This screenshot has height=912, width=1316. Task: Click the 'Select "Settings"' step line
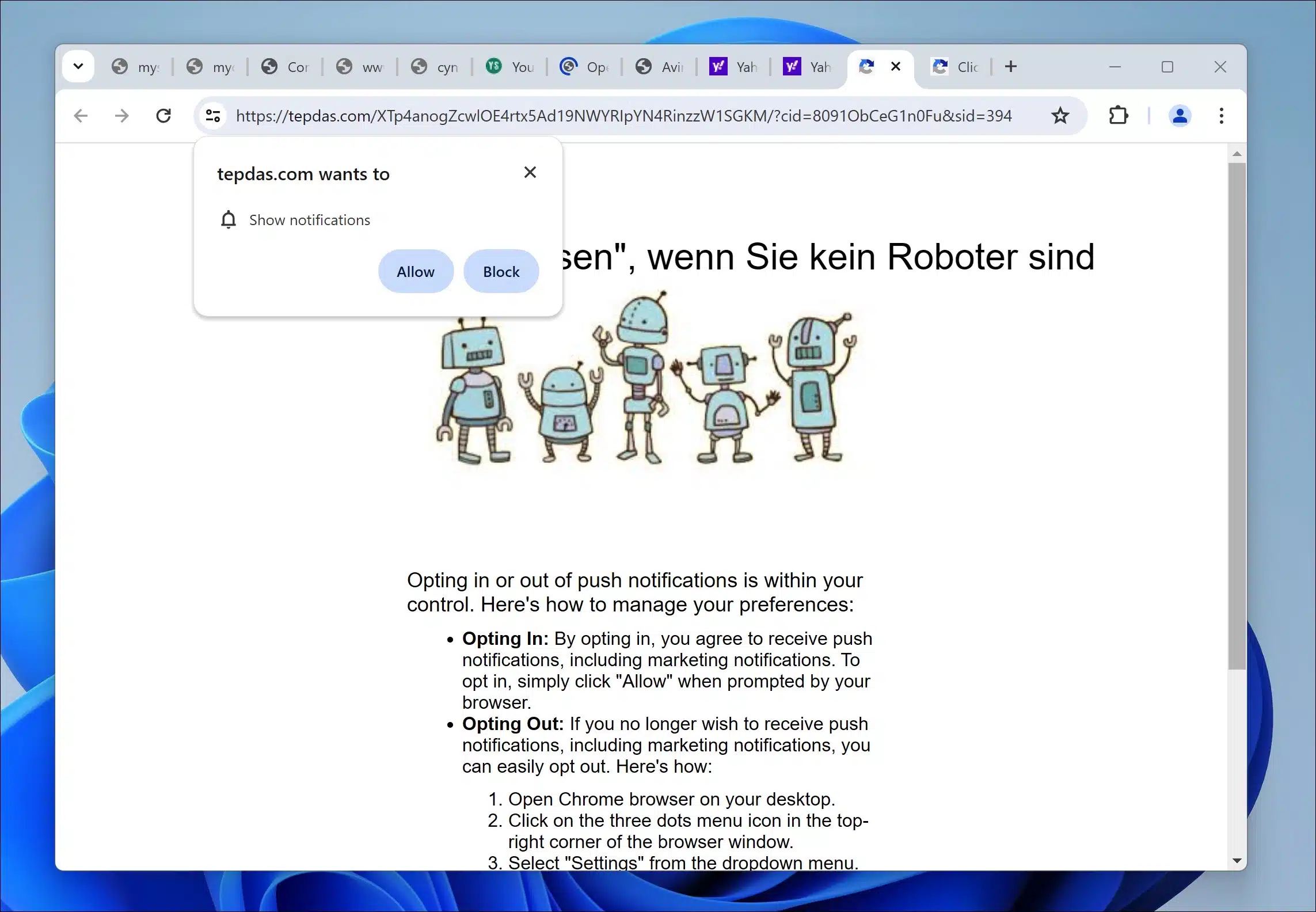683,862
